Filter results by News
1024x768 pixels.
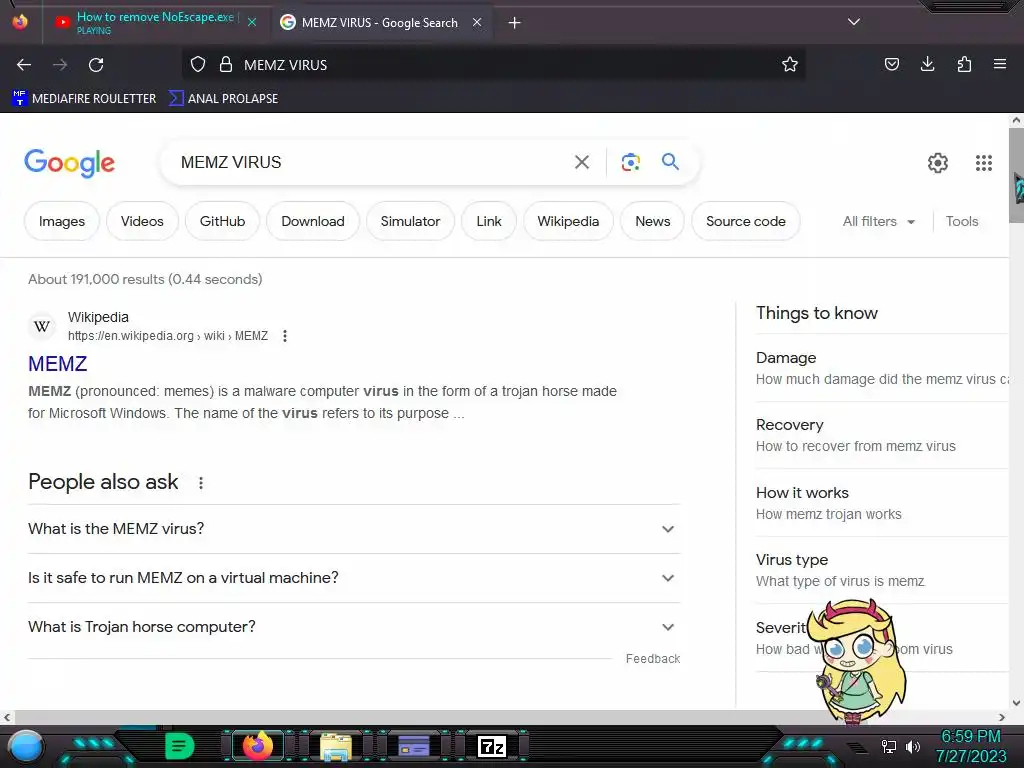(x=652, y=221)
